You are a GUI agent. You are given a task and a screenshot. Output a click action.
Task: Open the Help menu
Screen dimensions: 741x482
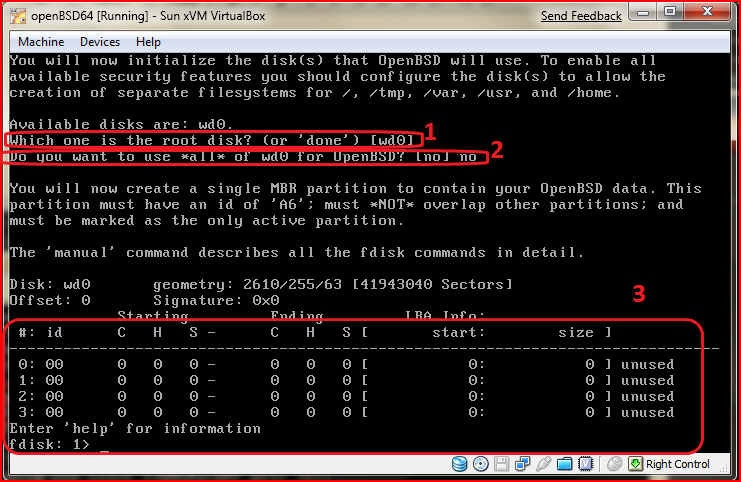click(148, 42)
